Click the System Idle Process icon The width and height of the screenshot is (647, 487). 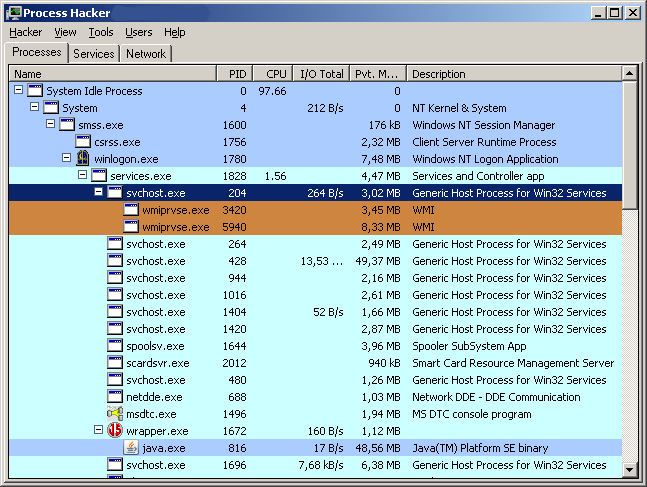(35, 90)
